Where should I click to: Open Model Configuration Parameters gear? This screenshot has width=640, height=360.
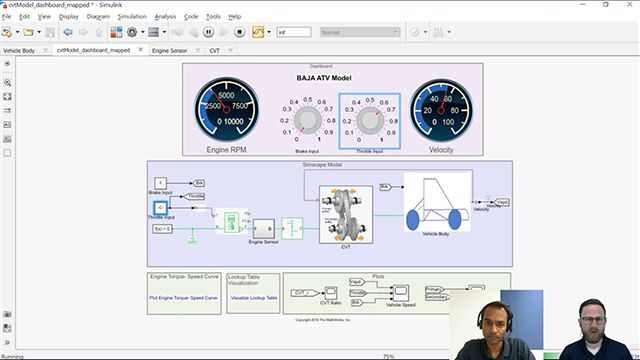[132, 32]
